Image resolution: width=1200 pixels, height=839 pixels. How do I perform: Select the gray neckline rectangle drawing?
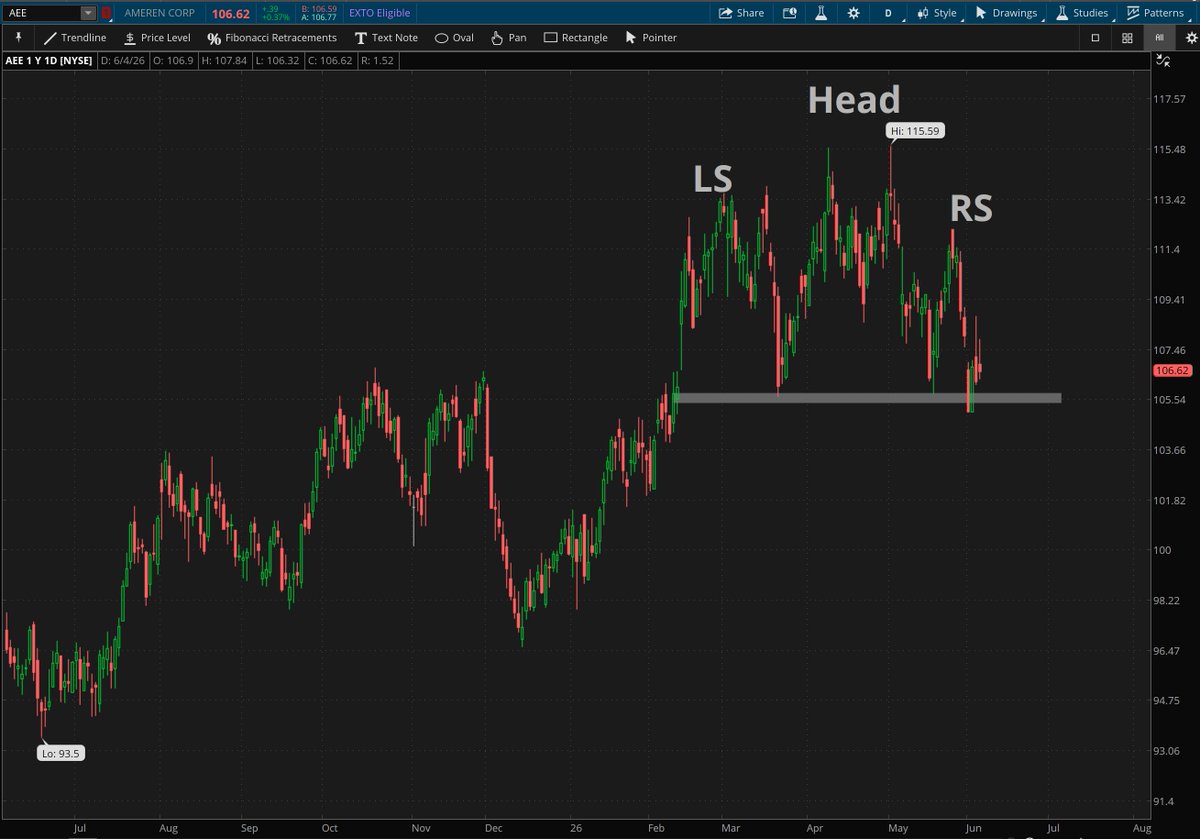(x=868, y=398)
